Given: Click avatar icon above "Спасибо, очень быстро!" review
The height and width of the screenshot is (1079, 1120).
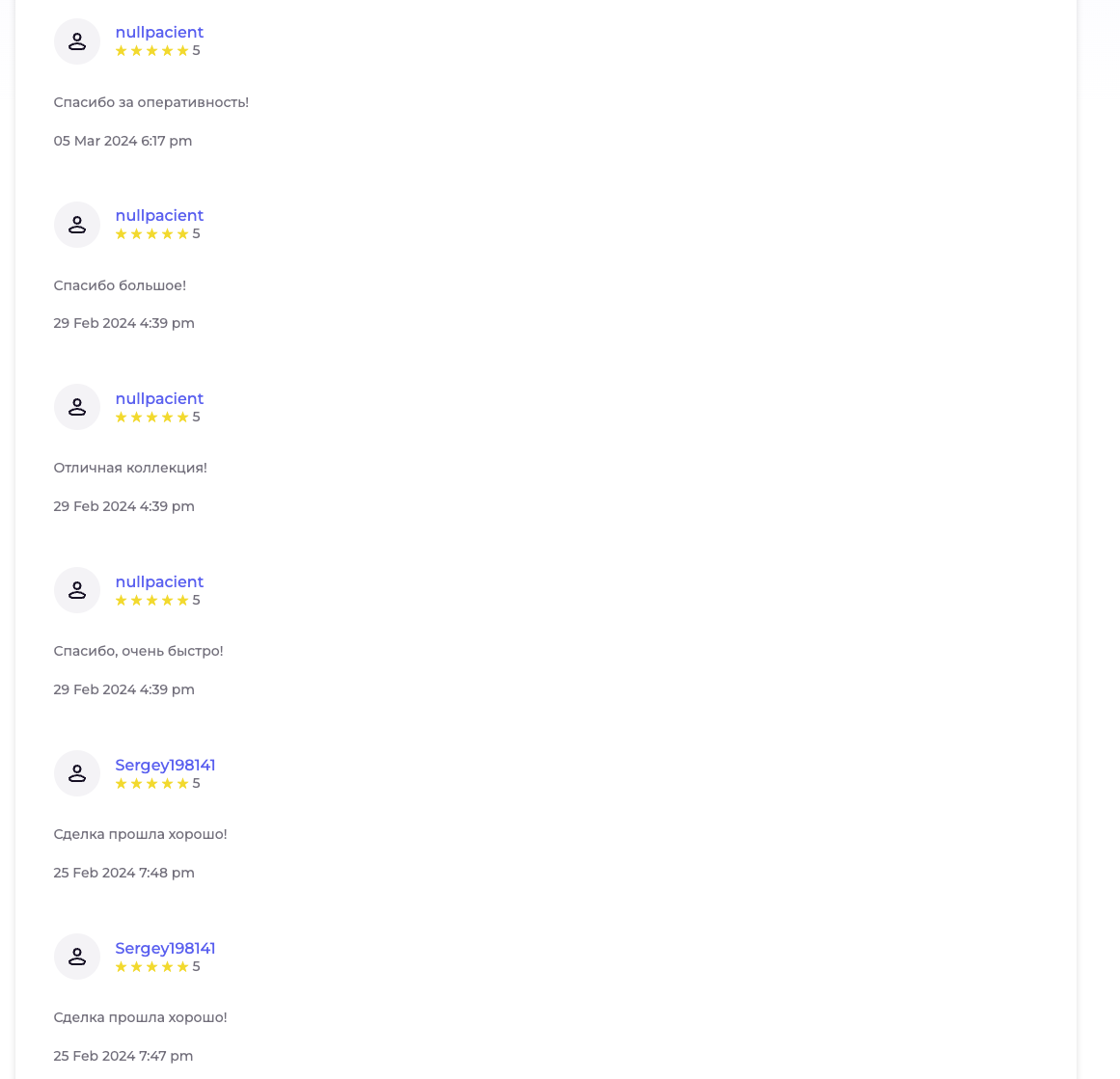Looking at the screenshot, I should pyautogui.click(x=77, y=591).
